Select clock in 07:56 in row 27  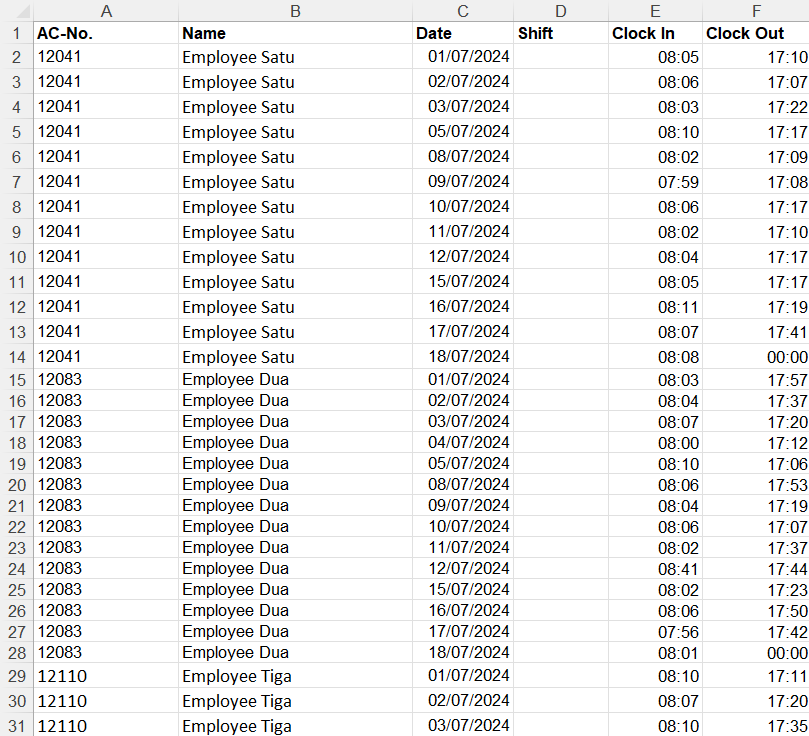655,631
